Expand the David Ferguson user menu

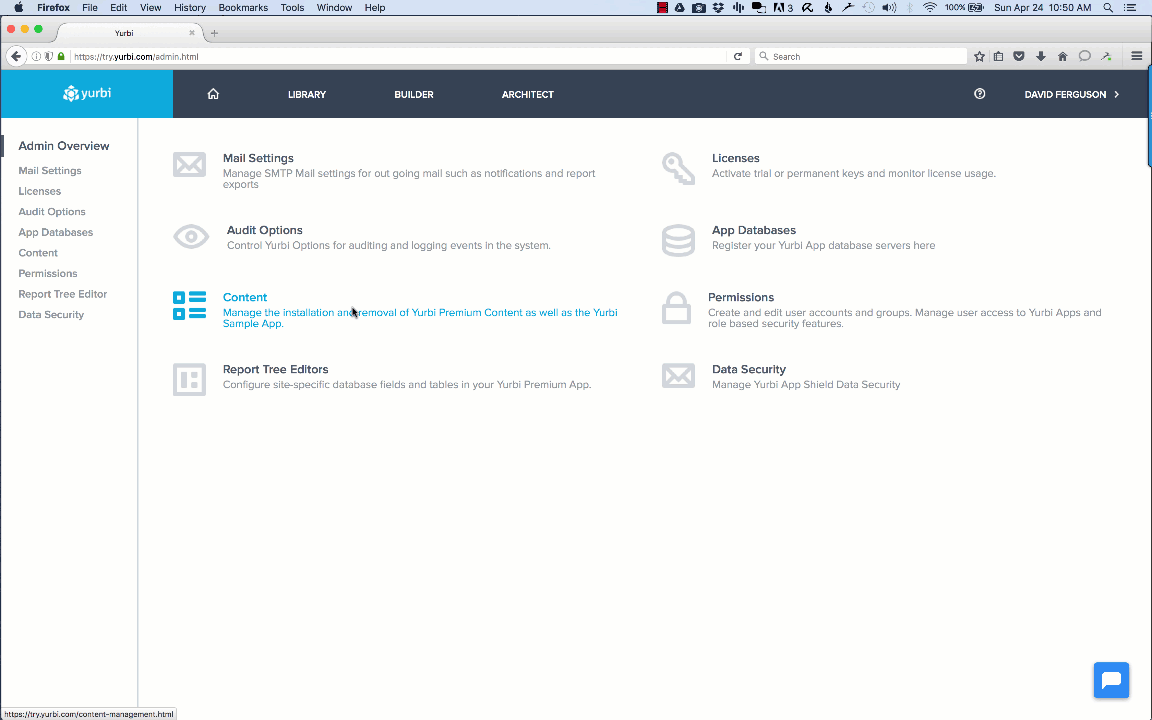[x=1071, y=94]
